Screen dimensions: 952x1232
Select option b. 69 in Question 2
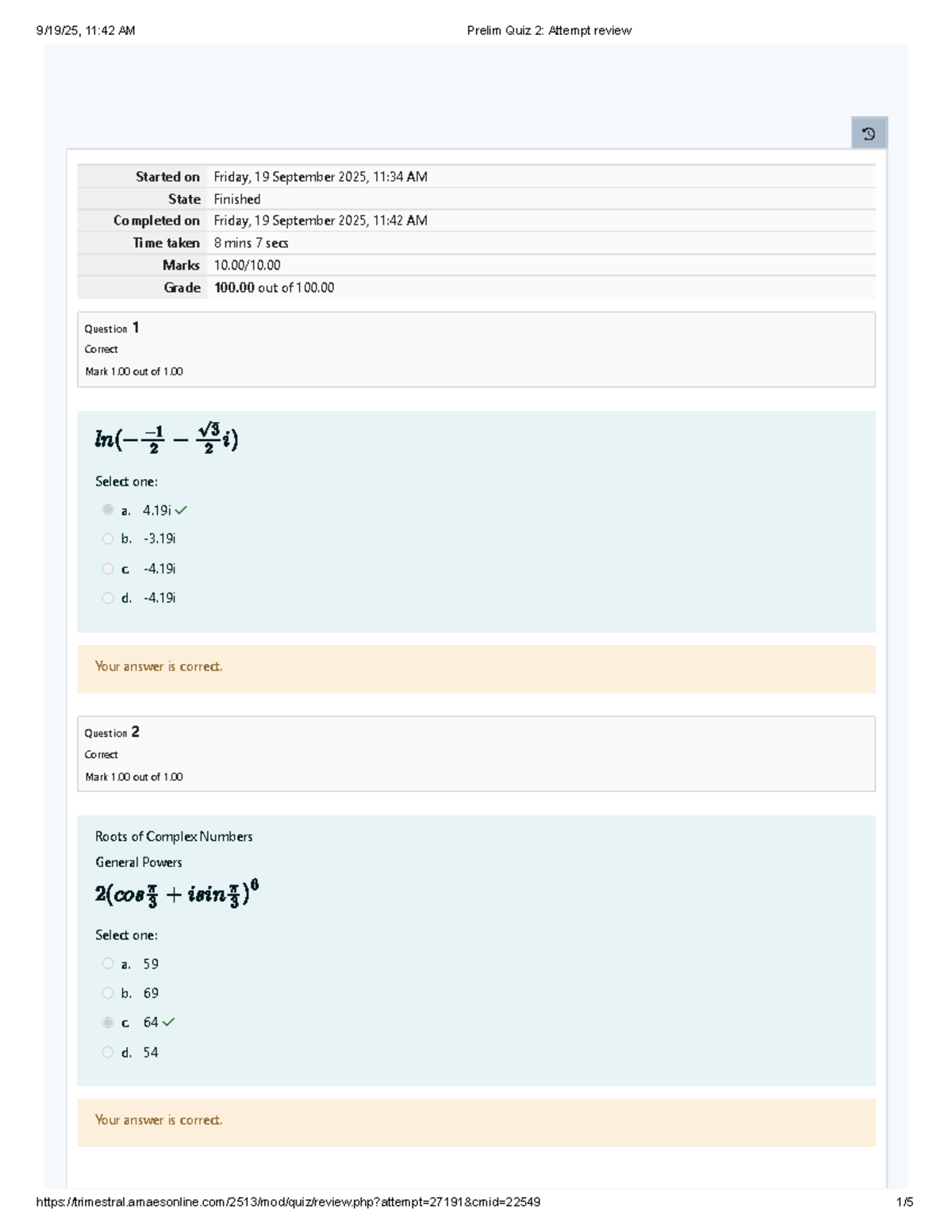click(108, 992)
